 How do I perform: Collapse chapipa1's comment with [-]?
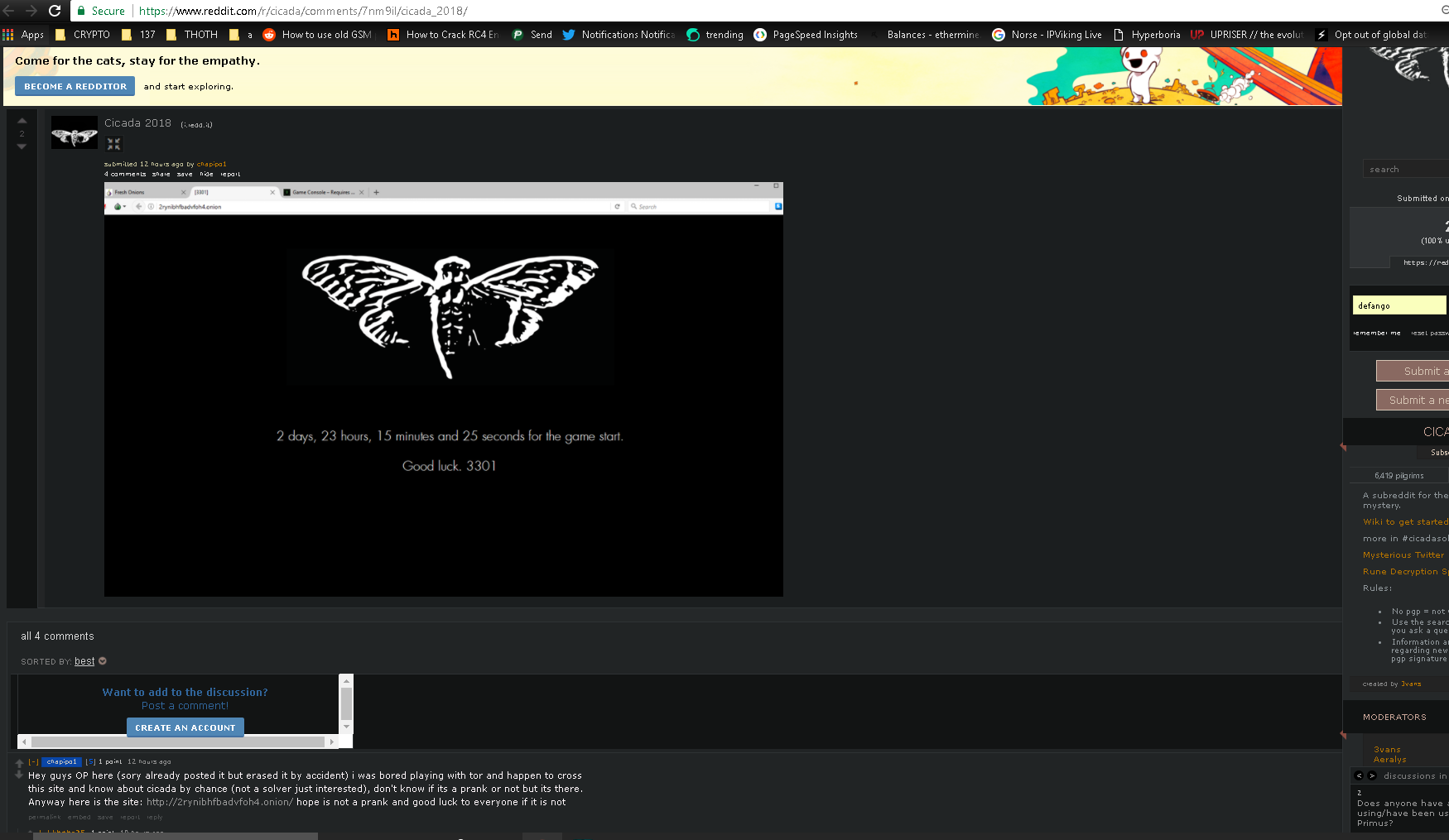click(33, 761)
